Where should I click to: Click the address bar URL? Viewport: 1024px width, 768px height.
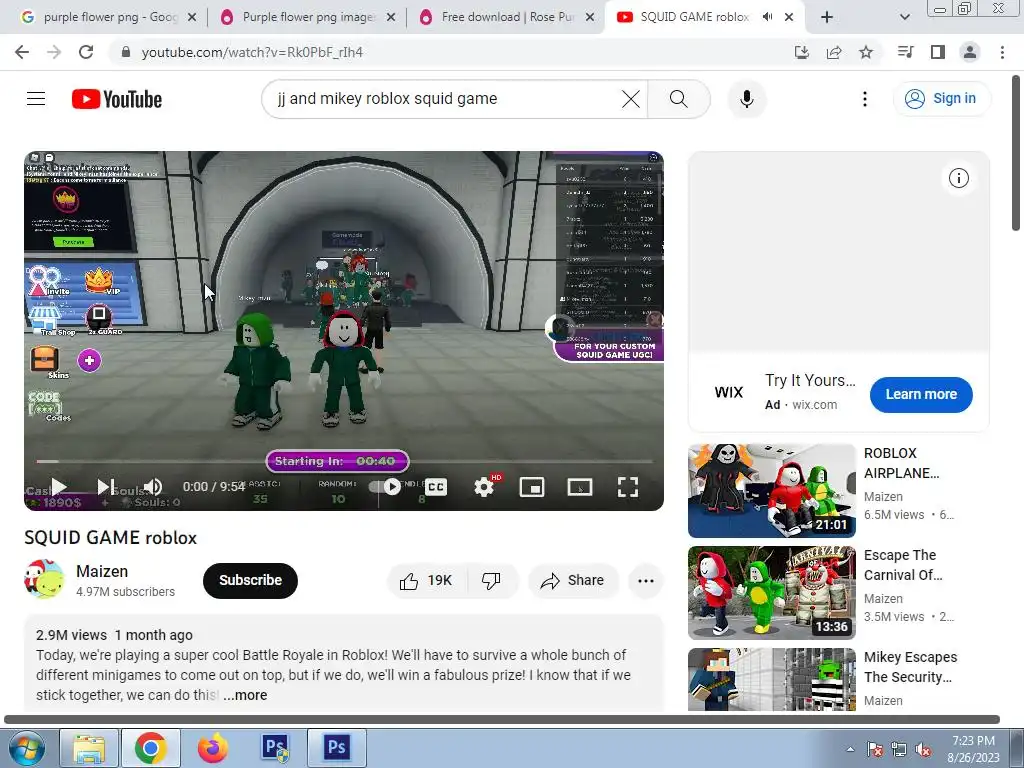252,52
